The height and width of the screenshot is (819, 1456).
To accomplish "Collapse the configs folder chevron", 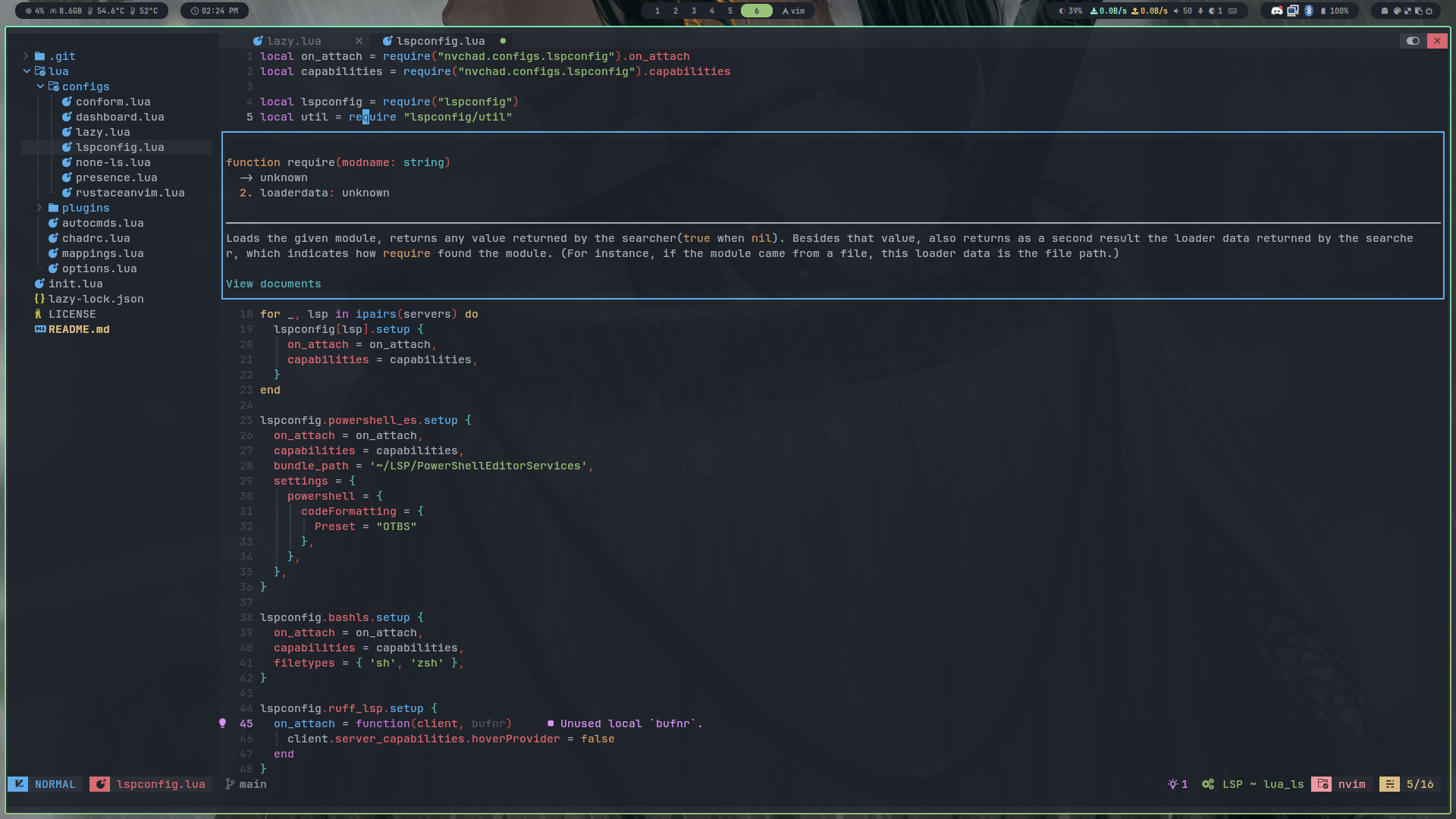I will 40,86.
